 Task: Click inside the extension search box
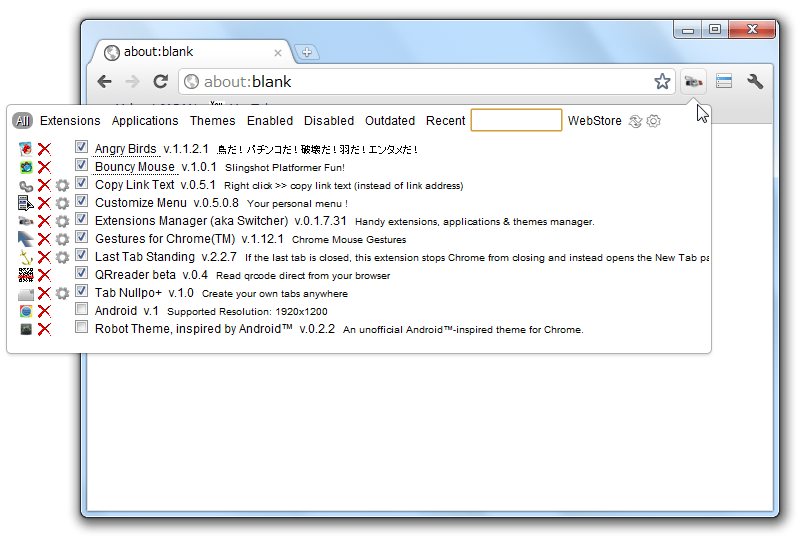516,120
